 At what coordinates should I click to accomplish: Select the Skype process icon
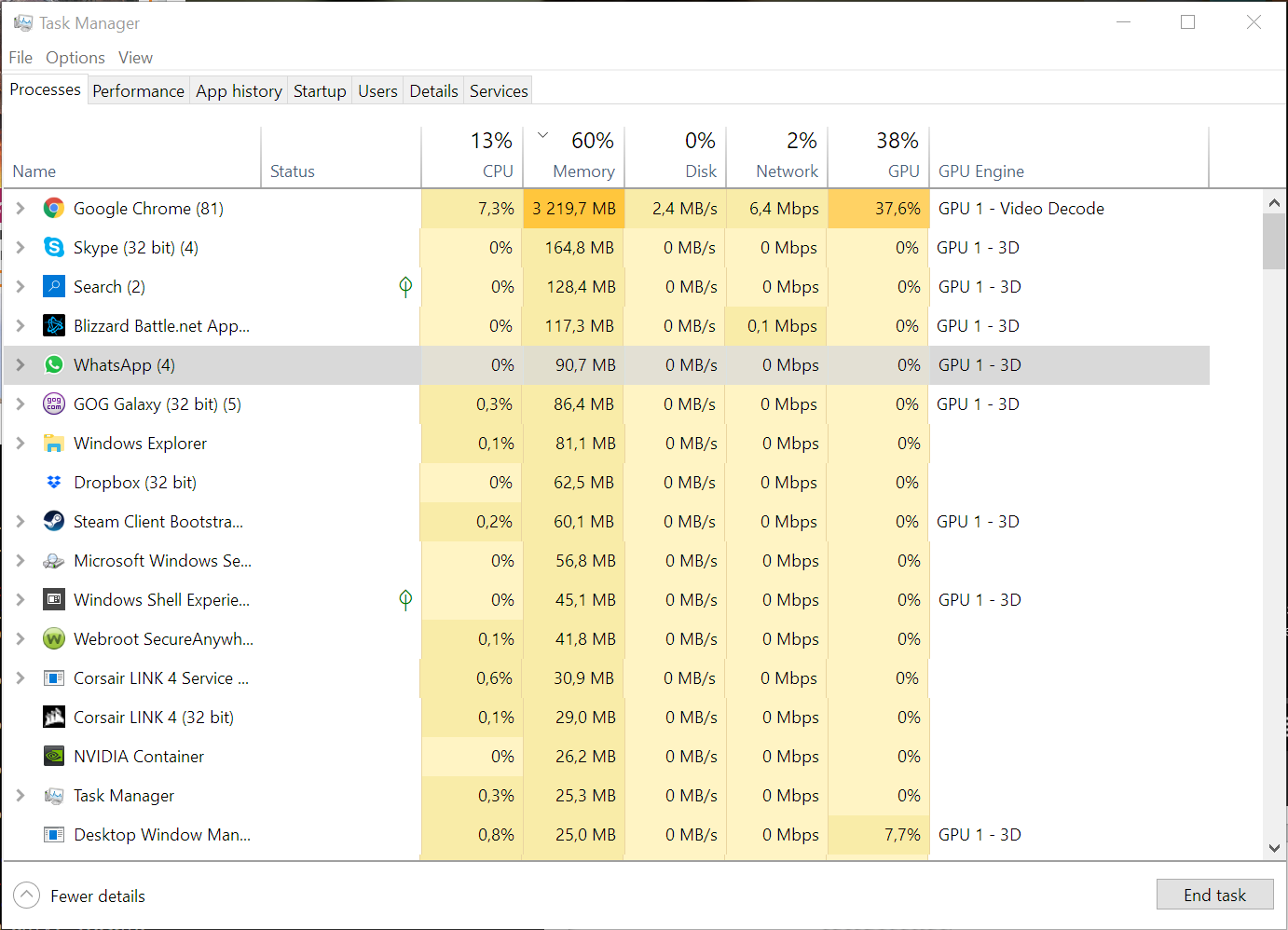54,248
